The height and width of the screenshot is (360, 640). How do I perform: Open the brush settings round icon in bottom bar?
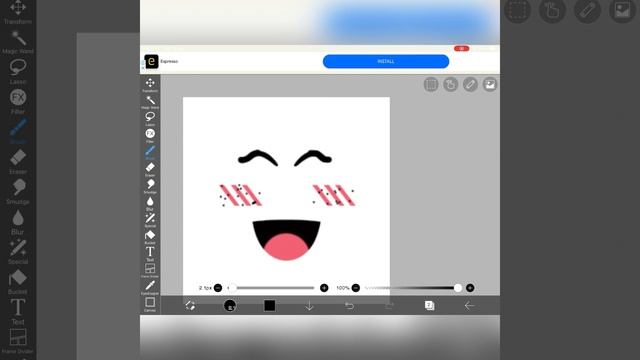pos(230,305)
